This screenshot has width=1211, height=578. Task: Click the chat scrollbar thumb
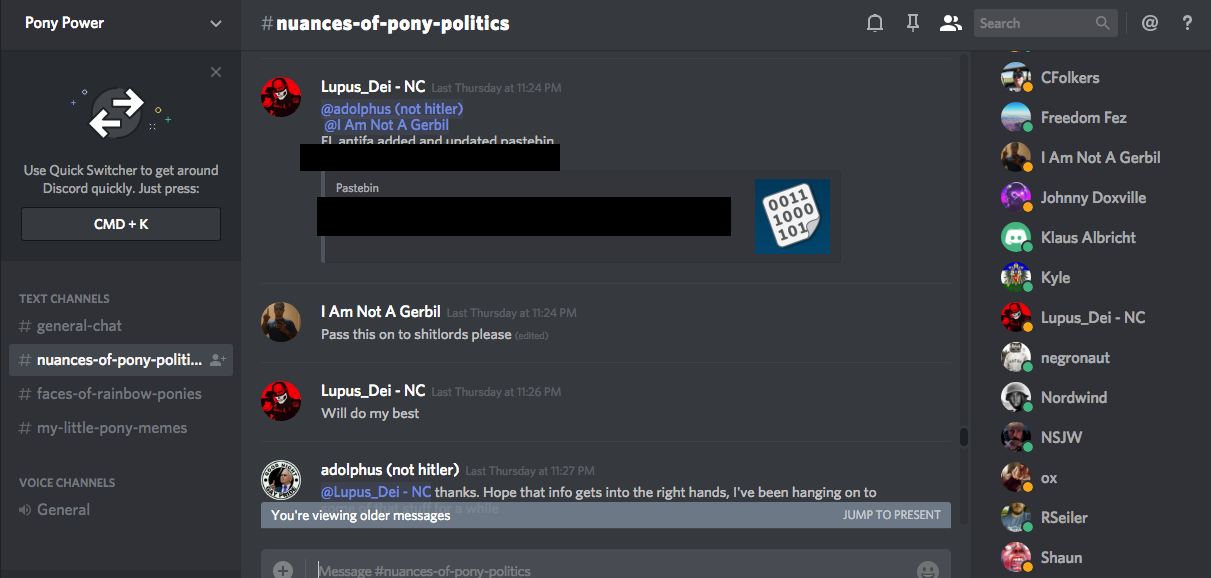coord(964,437)
